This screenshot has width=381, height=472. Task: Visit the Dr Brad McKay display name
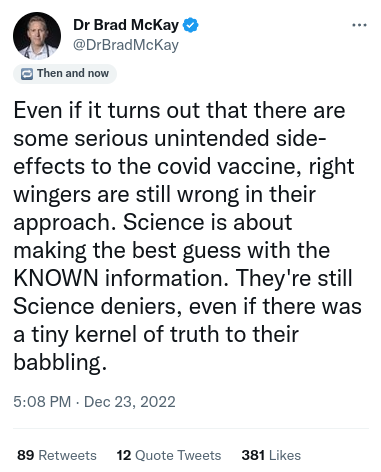point(126,25)
